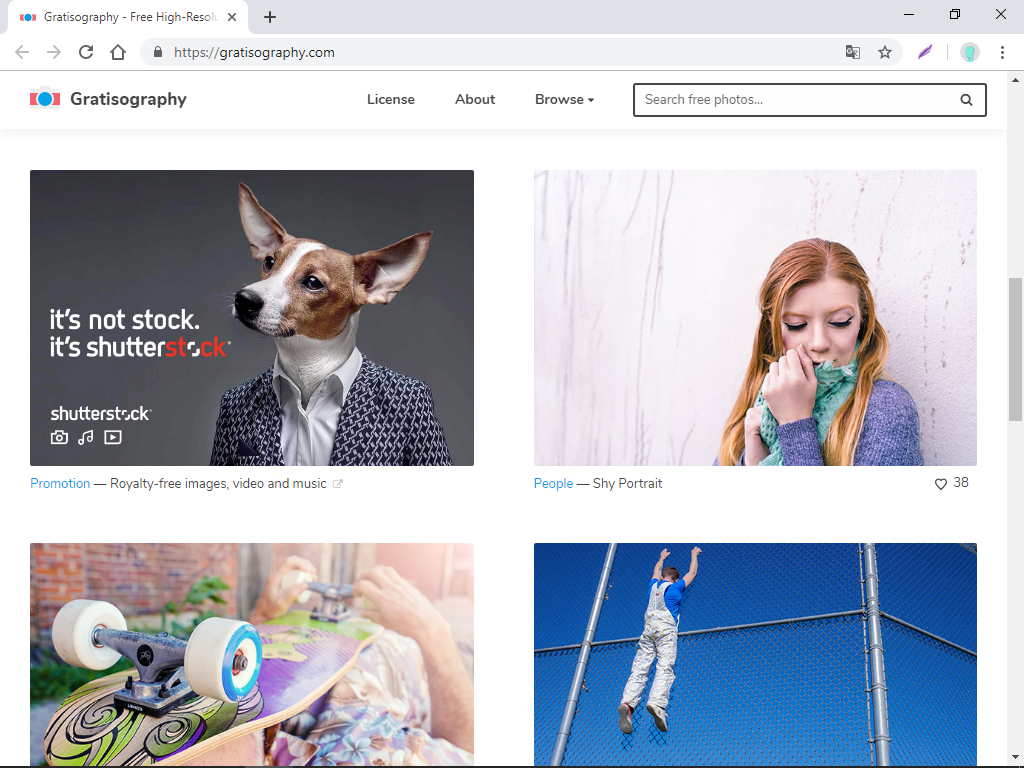Open the About page
The height and width of the screenshot is (768, 1024).
475,99
